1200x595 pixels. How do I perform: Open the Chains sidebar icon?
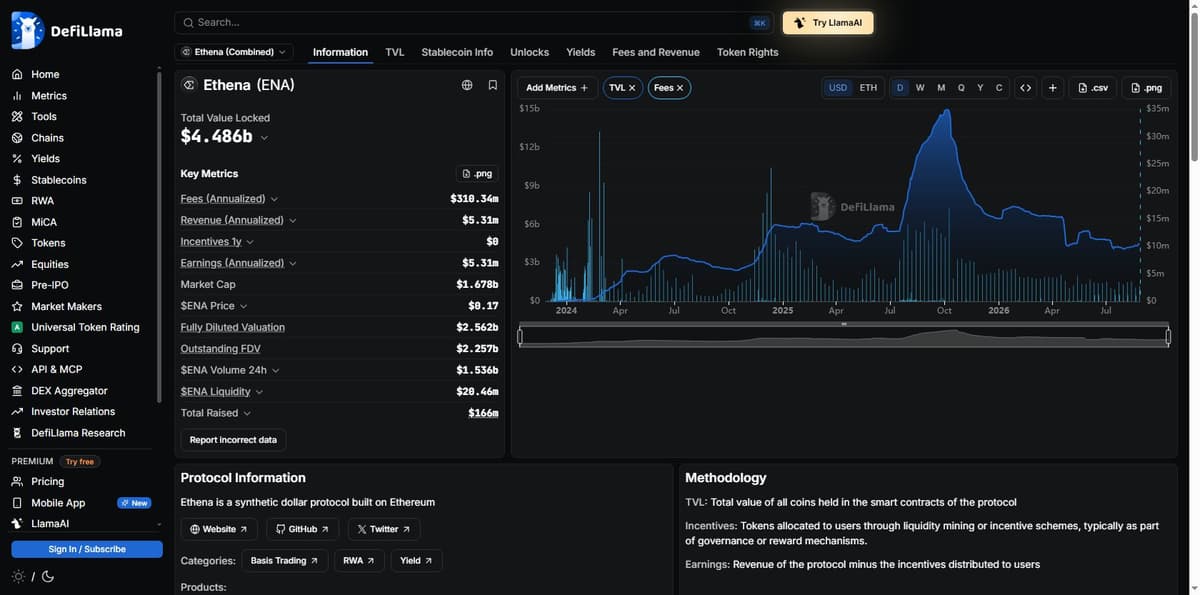point(17,138)
